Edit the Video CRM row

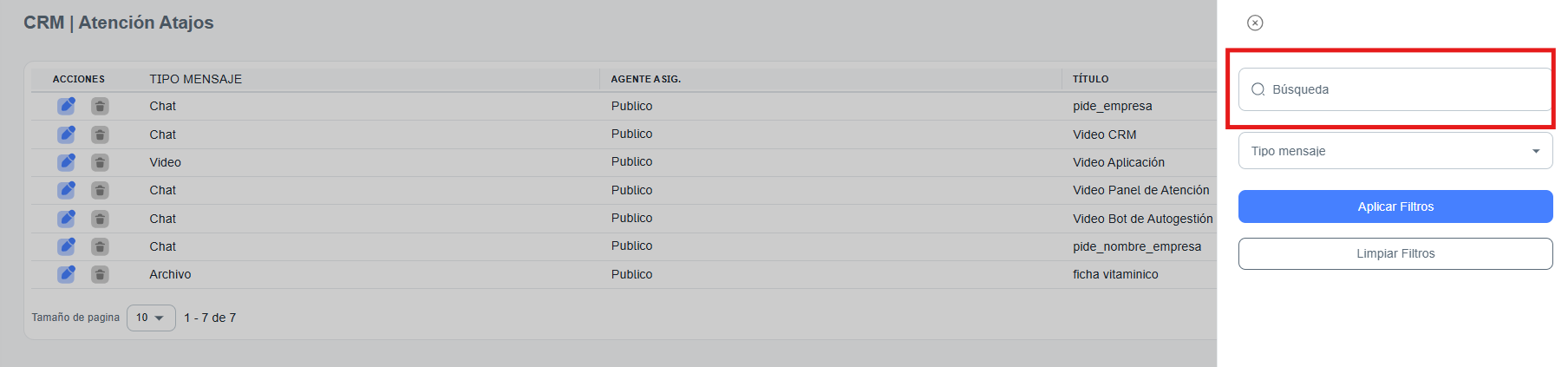tap(66, 134)
